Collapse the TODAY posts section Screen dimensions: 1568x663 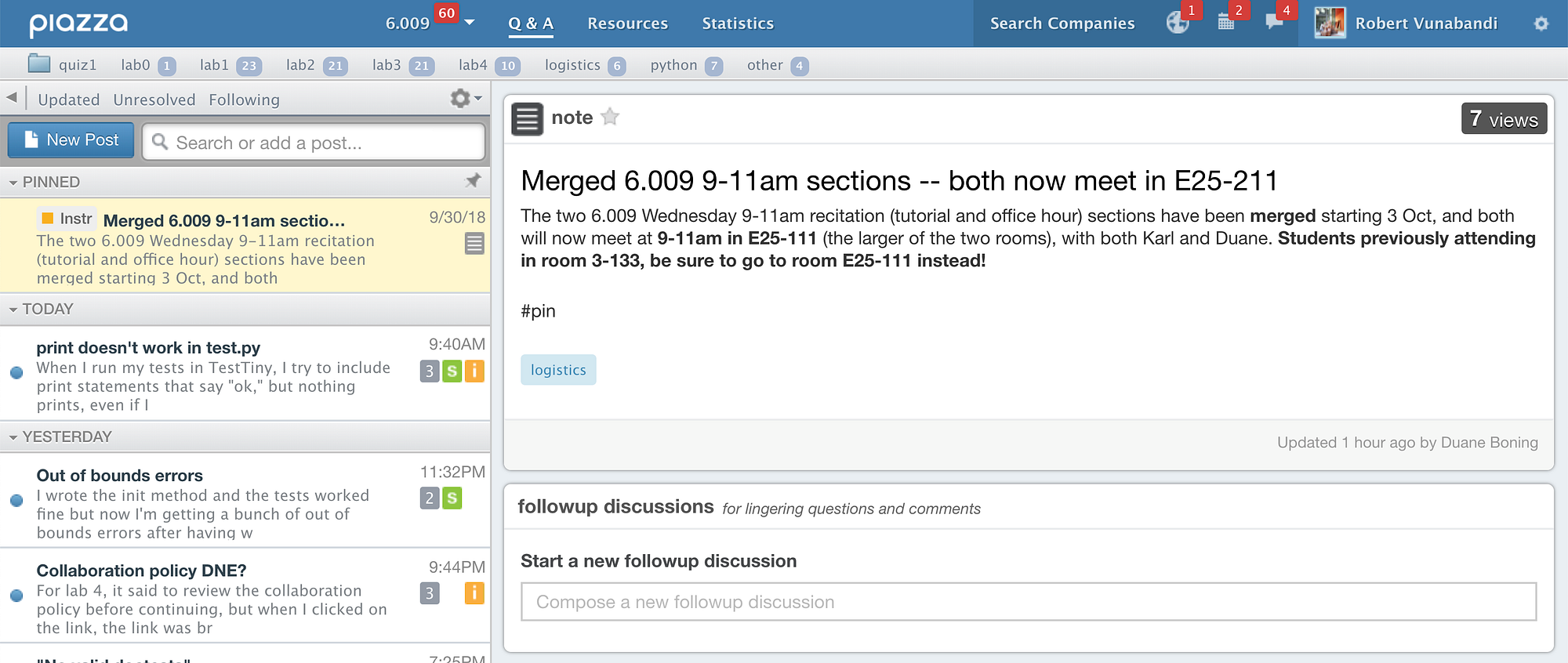(13, 310)
